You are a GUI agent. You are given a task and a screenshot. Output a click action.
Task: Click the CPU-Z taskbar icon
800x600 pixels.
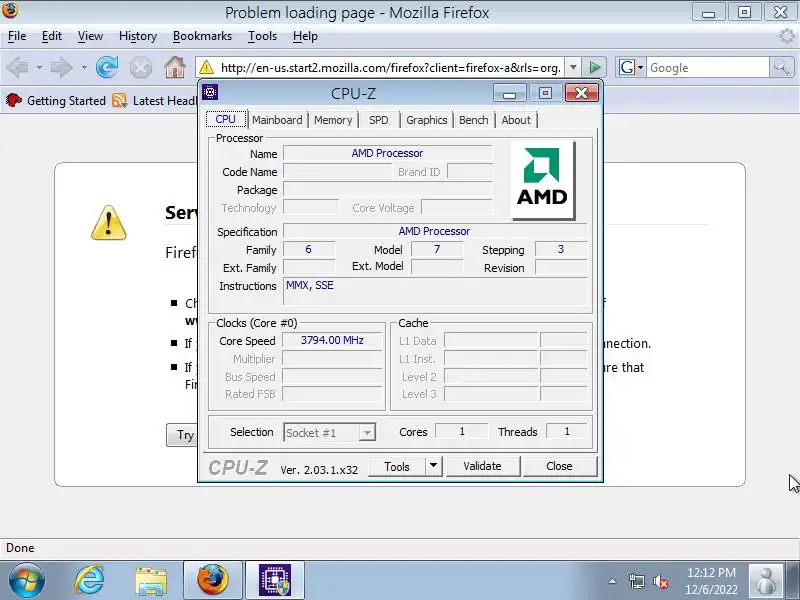[275, 580]
